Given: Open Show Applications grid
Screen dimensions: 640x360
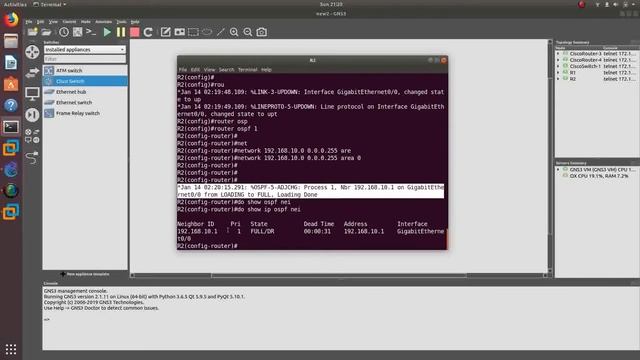Looking at the screenshot, I should click(11, 349).
